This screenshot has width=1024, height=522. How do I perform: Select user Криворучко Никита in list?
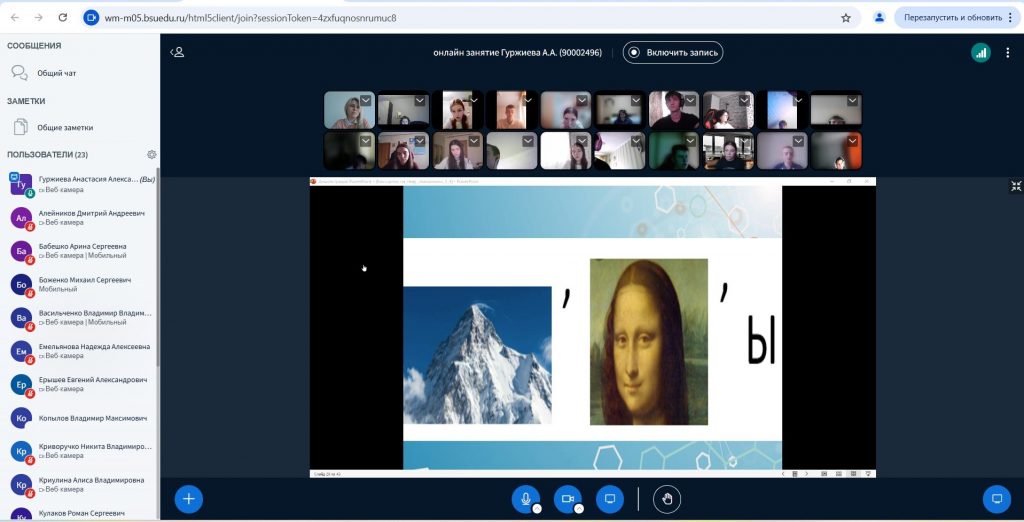pyautogui.click(x=80, y=451)
